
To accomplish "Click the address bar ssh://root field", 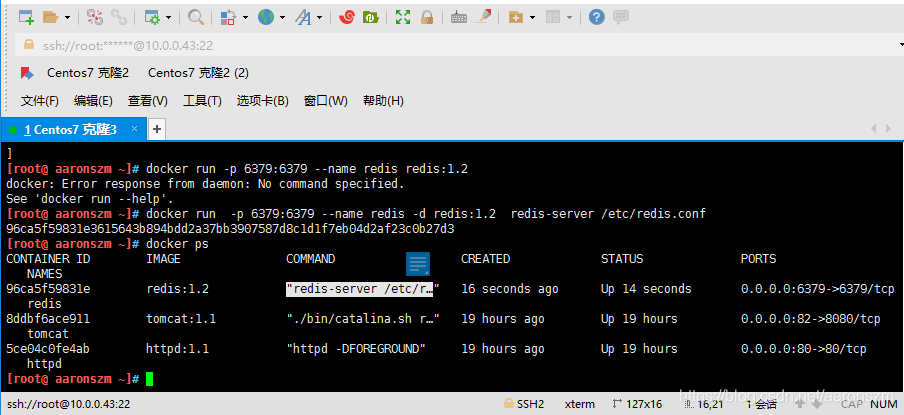I will pyautogui.click(x=458, y=45).
